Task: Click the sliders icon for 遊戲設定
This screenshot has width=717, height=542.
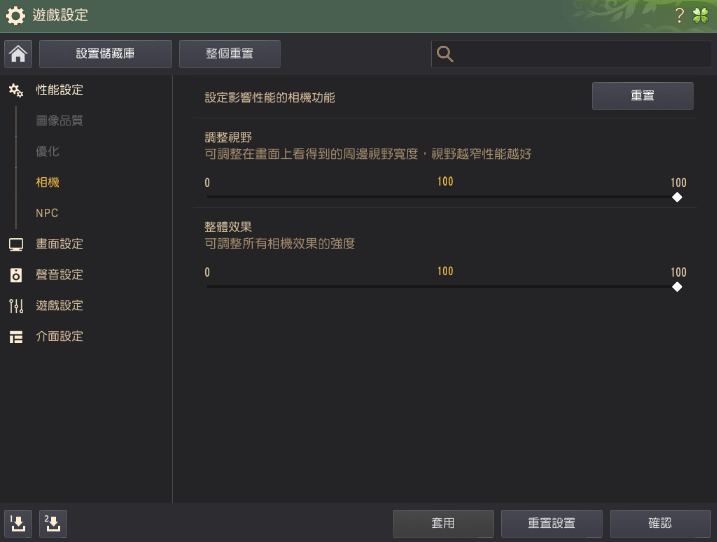Action: (x=16, y=306)
